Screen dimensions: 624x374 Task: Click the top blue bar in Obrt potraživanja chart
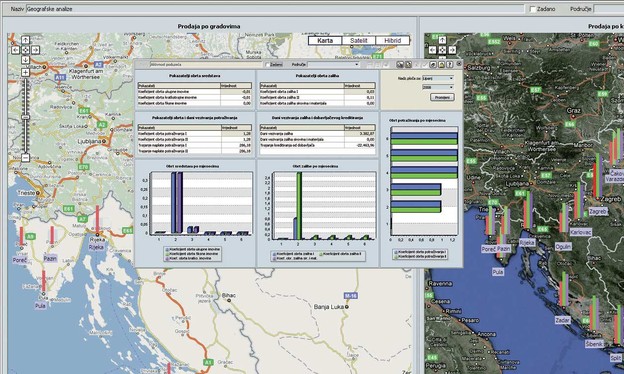tap(424, 136)
